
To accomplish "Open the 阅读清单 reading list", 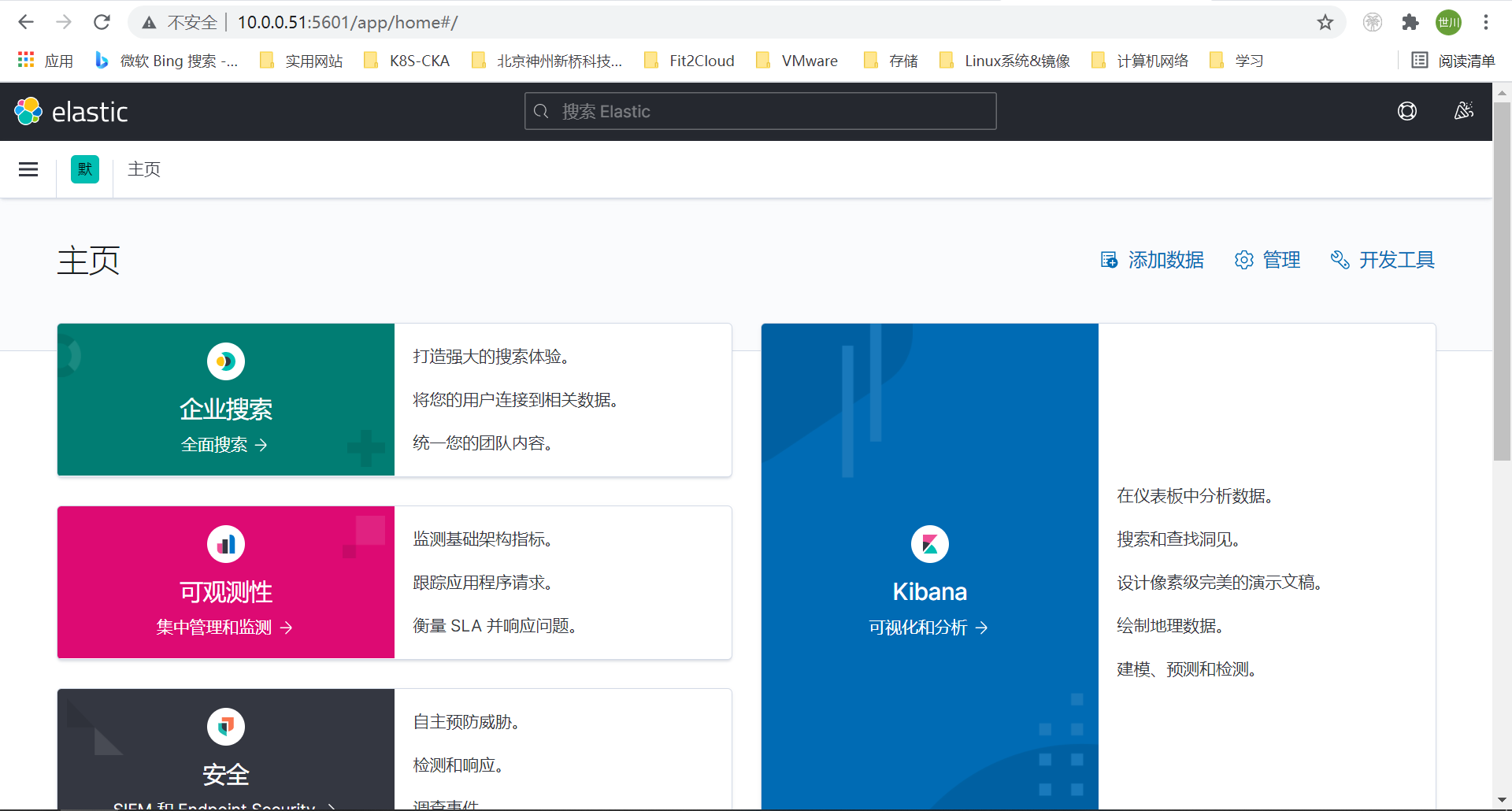I will [x=1453, y=61].
